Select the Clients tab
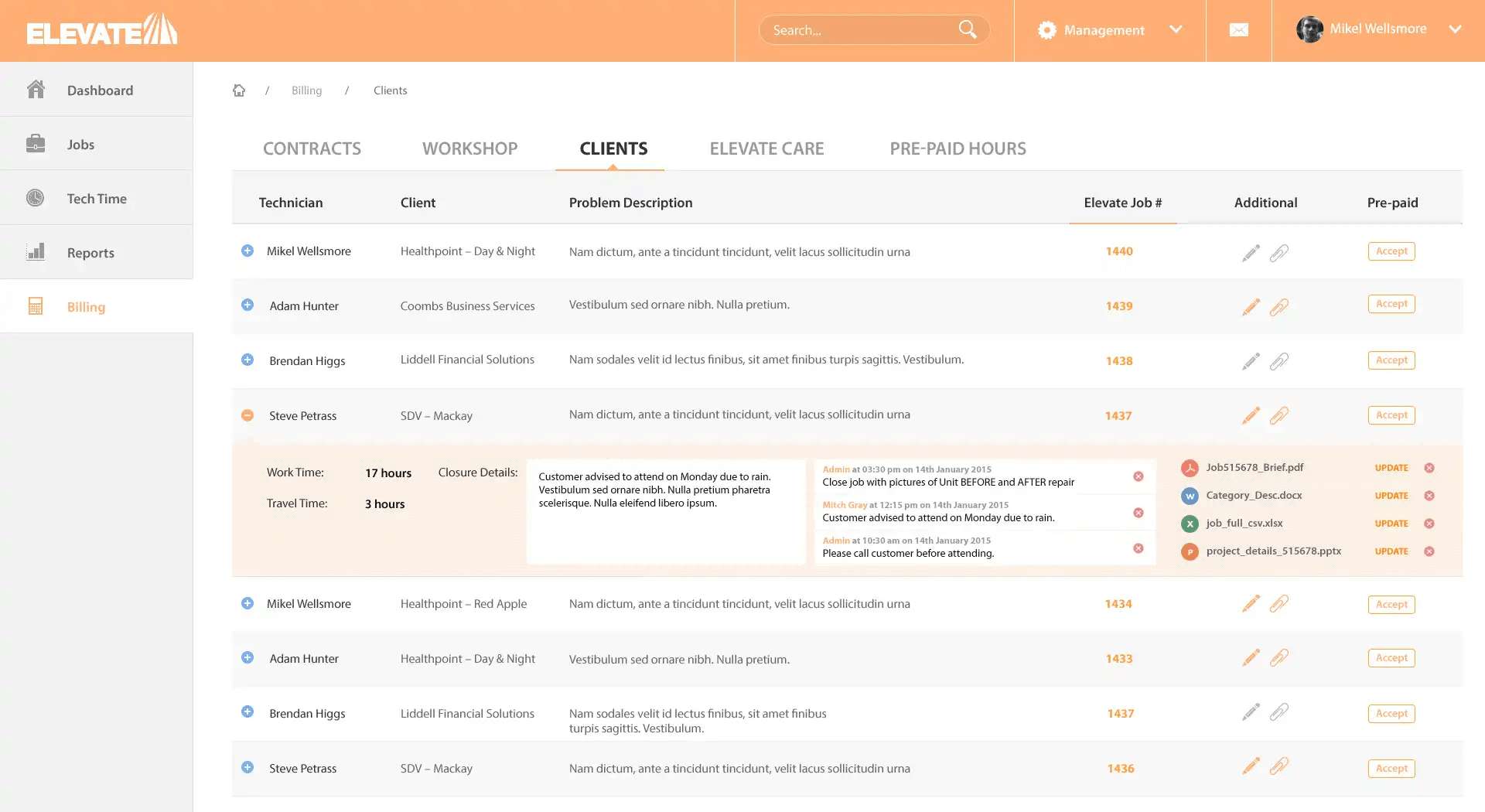The image size is (1485, 812). click(x=613, y=148)
